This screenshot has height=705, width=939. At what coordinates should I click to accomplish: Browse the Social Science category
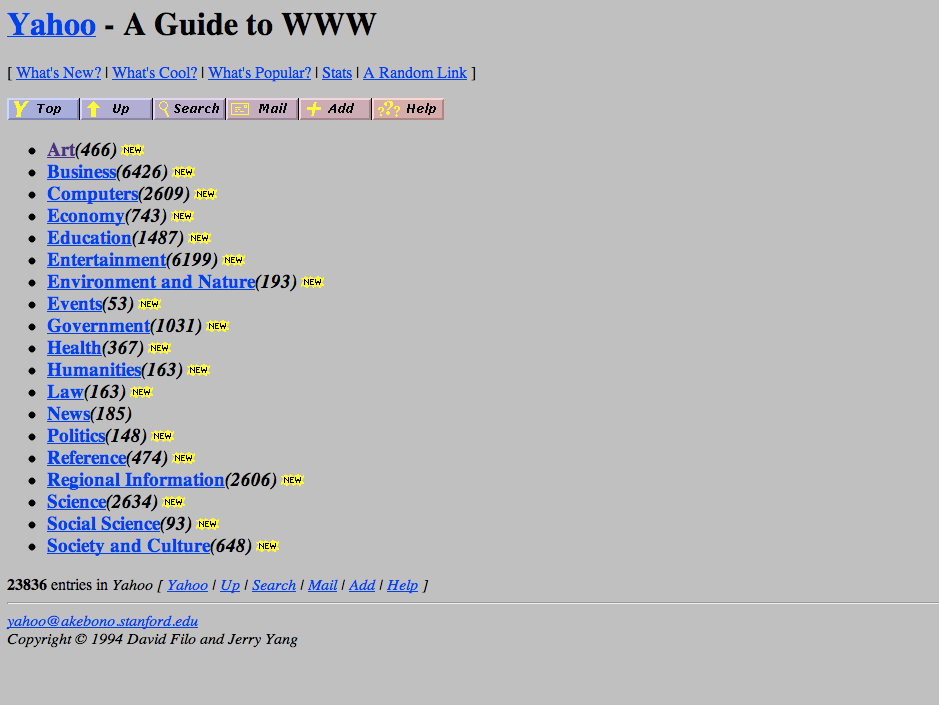click(104, 524)
